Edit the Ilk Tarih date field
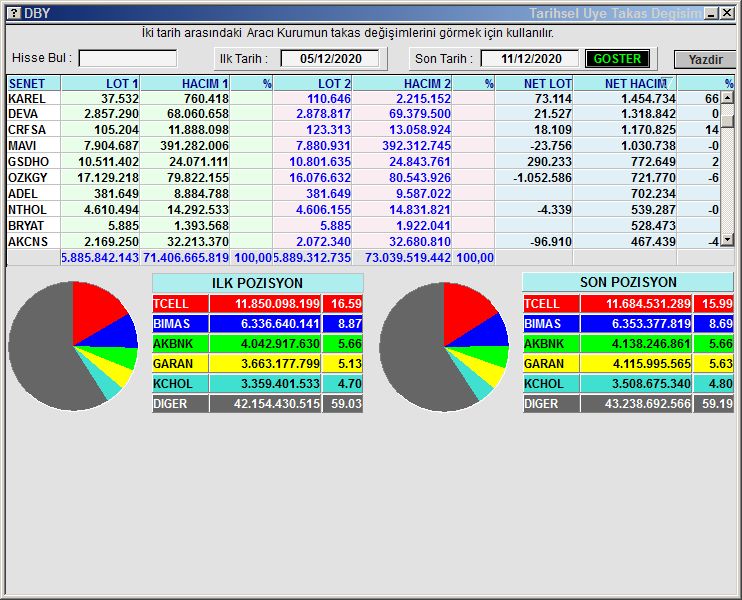742x600 pixels. (329, 59)
